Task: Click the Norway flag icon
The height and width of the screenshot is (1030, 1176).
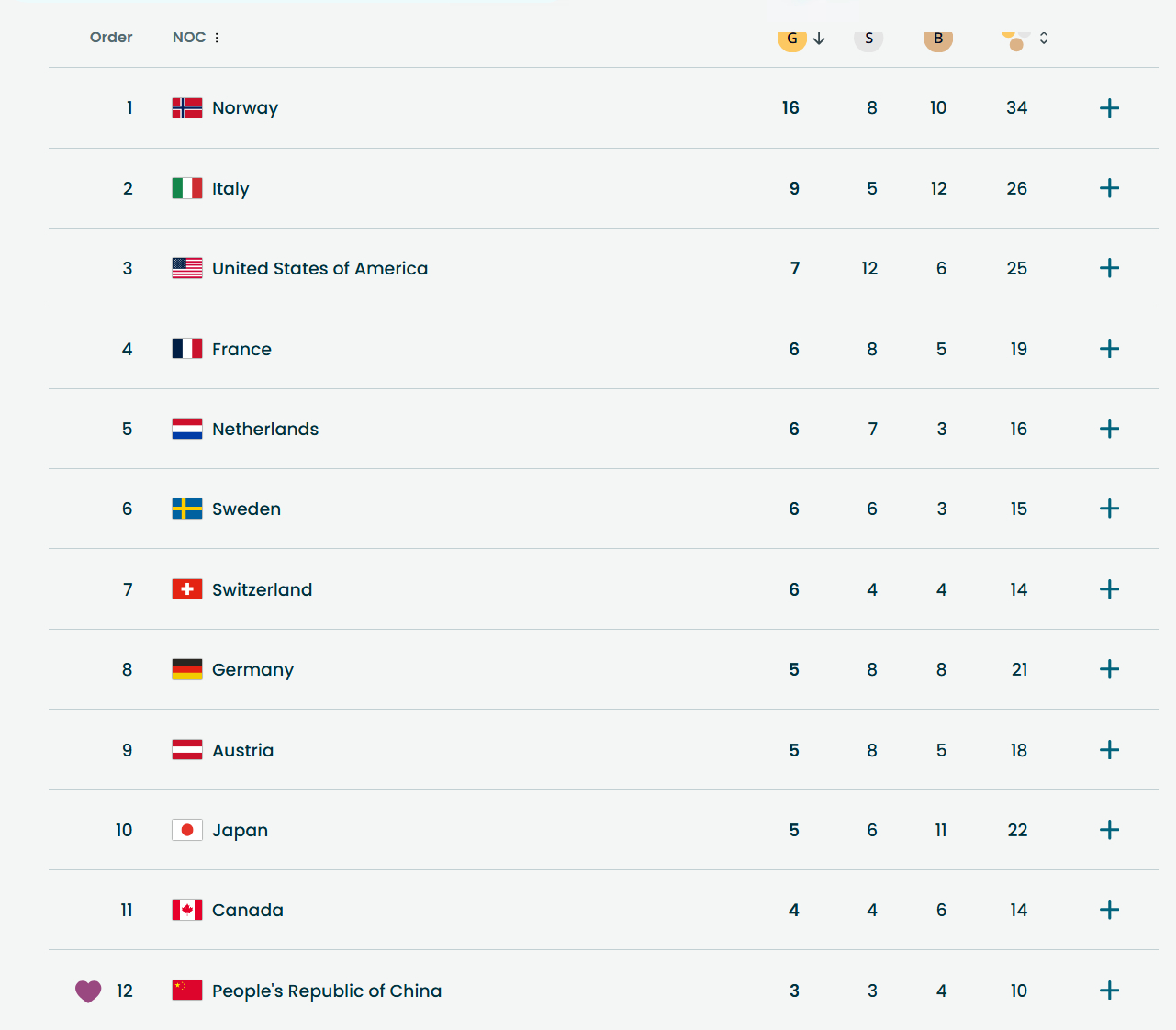Action: click(x=187, y=108)
